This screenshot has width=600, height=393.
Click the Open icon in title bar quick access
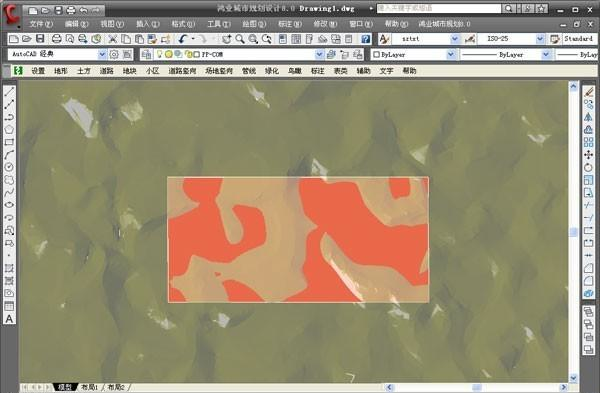coord(45,10)
